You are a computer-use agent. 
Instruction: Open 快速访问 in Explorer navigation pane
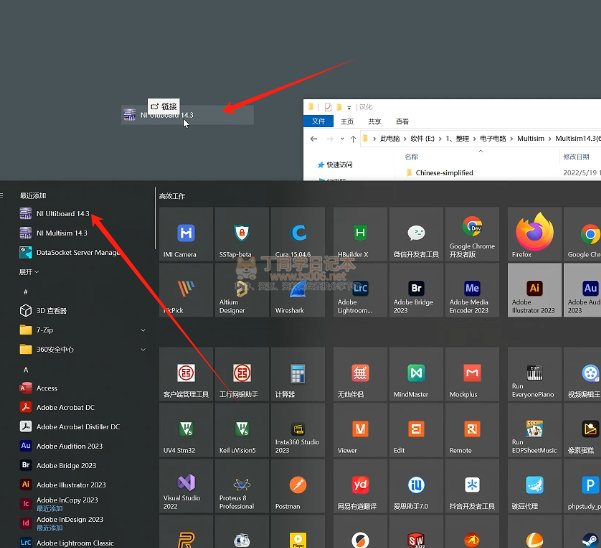click(338, 164)
